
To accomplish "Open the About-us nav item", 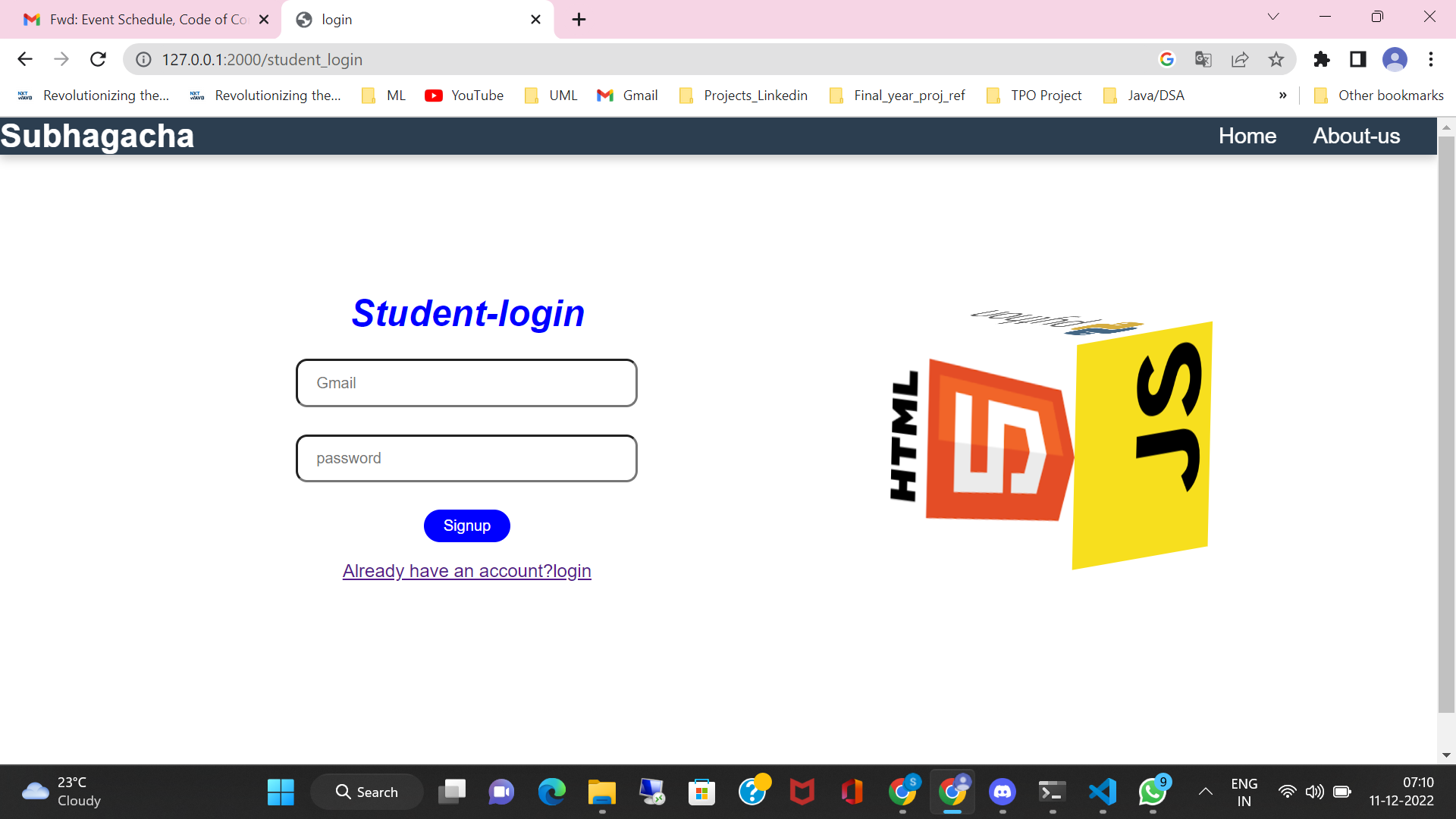I will (1356, 136).
